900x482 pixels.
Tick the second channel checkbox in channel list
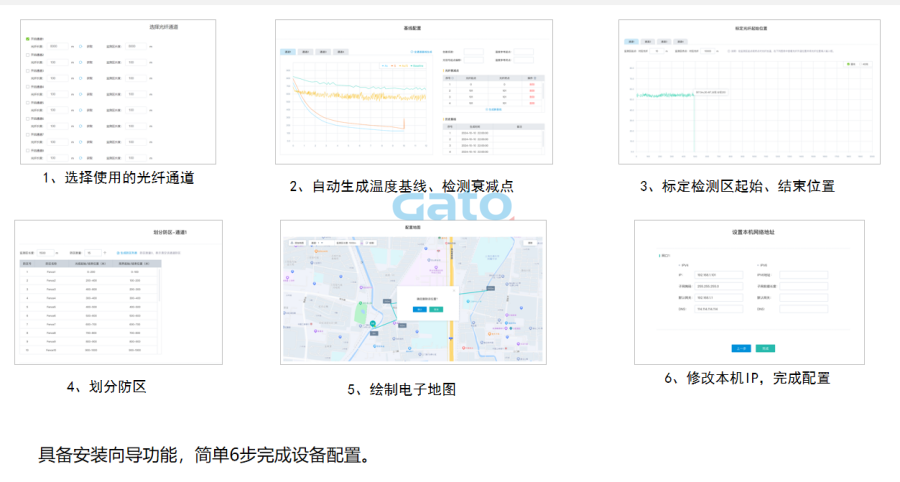(x=28, y=55)
